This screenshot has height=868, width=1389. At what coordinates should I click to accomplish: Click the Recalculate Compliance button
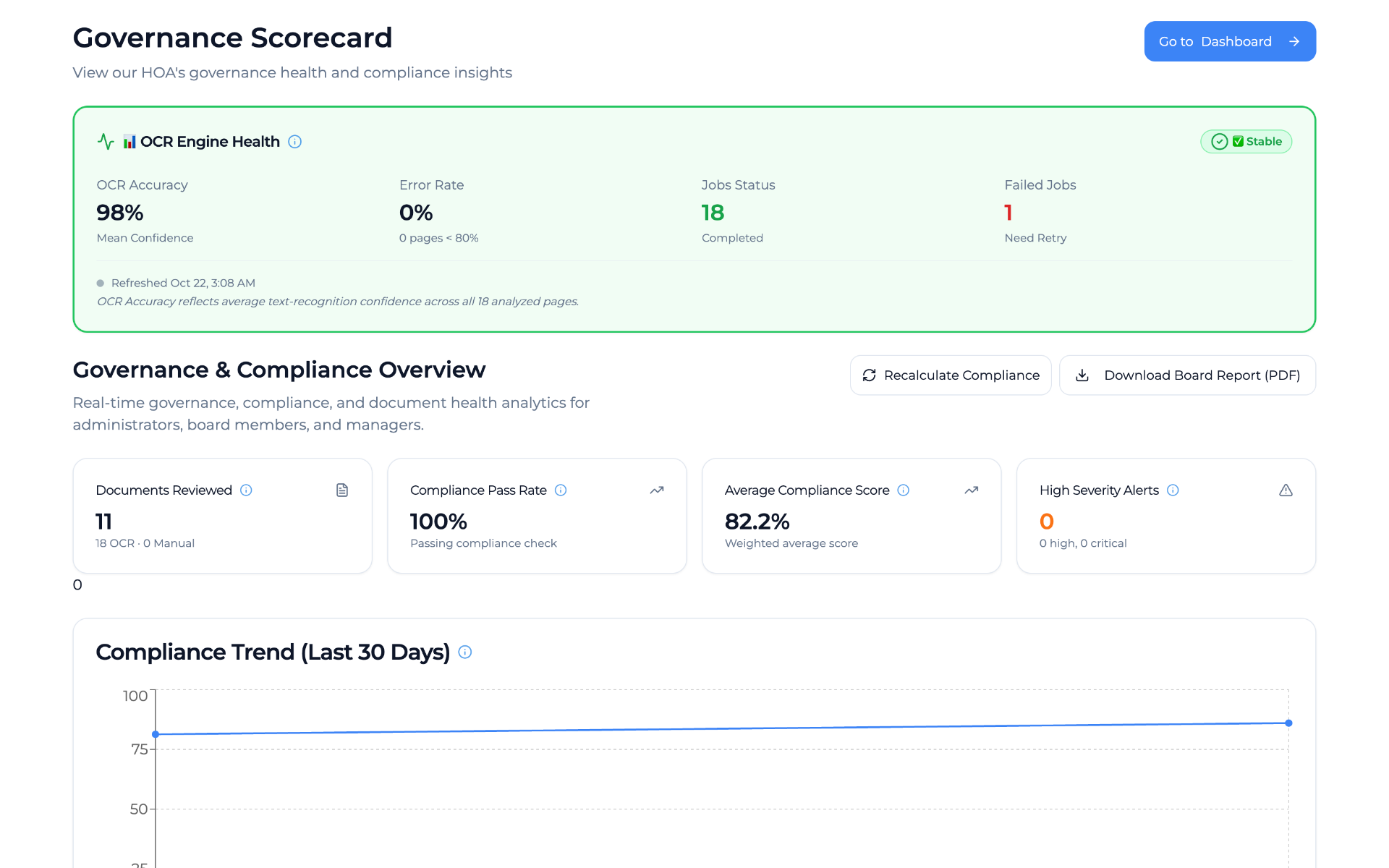click(x=951, y=375)
